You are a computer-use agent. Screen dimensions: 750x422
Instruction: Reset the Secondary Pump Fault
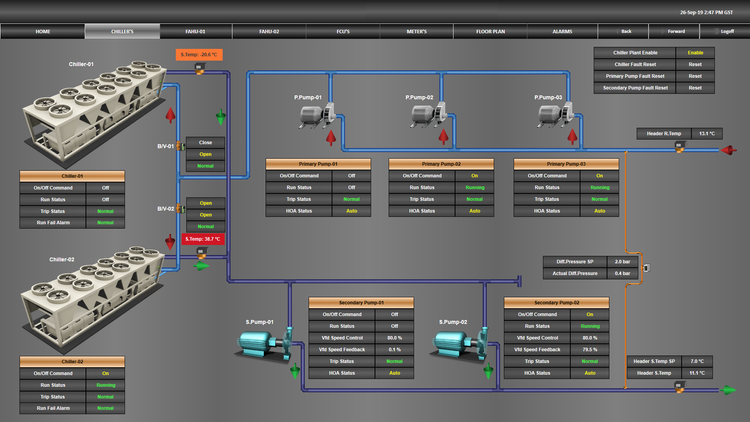(695, 88)
